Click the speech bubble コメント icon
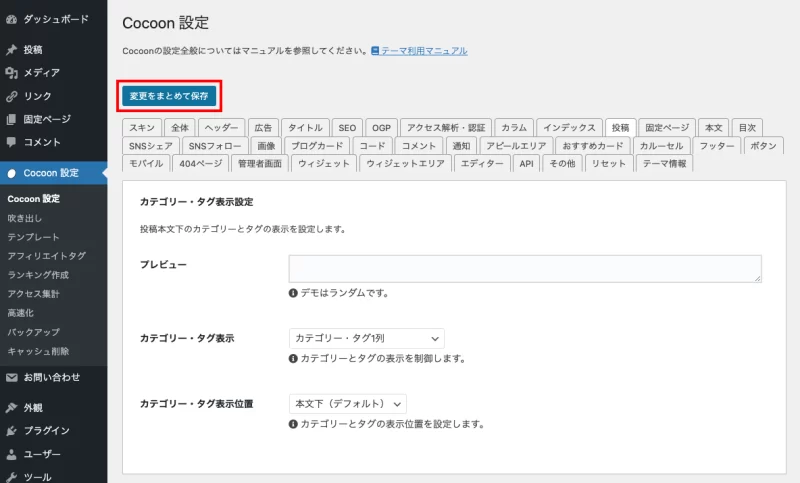800x483 pixels. [11, 142]
